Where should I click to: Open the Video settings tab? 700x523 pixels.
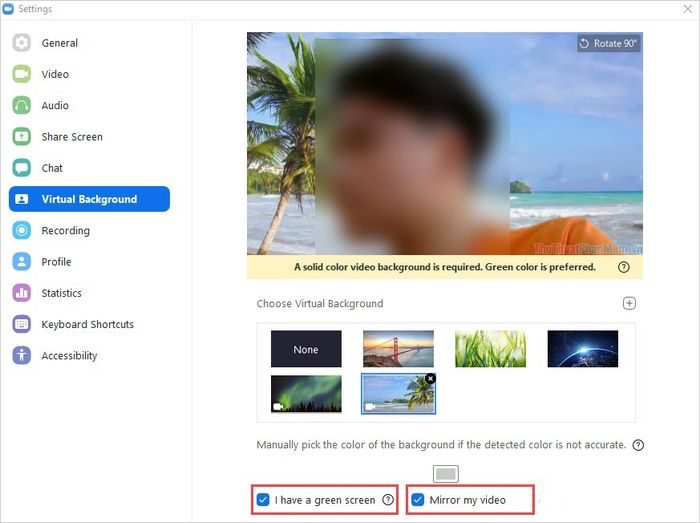point(55,74)
